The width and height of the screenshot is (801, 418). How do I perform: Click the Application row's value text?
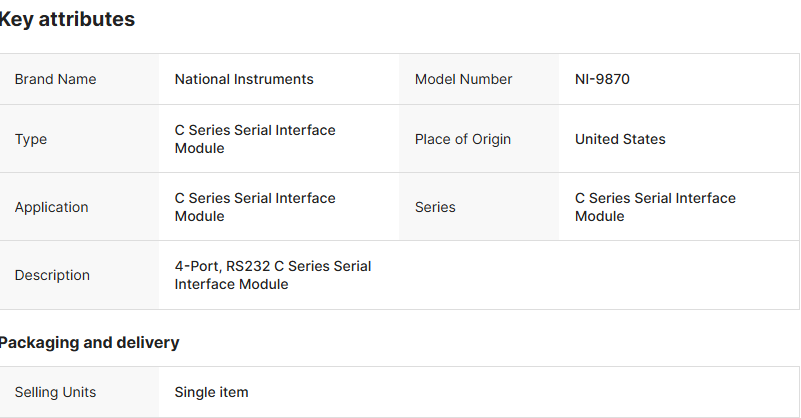(255, 207)
